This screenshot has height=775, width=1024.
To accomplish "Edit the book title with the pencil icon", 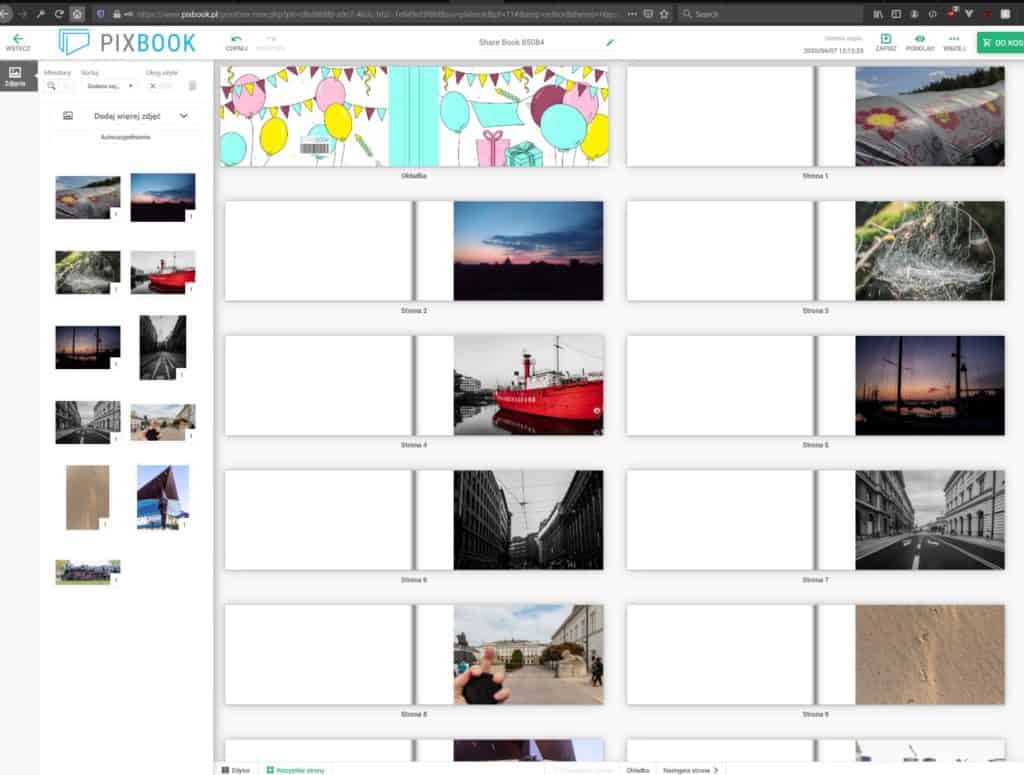I will tap(610, 42).
